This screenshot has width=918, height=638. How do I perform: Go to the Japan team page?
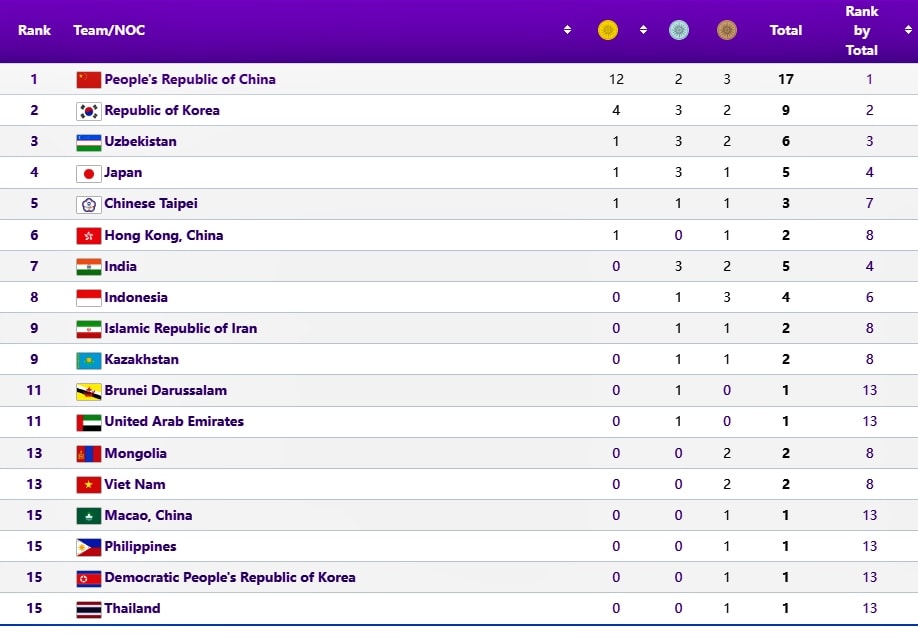(x=123, y=172)
